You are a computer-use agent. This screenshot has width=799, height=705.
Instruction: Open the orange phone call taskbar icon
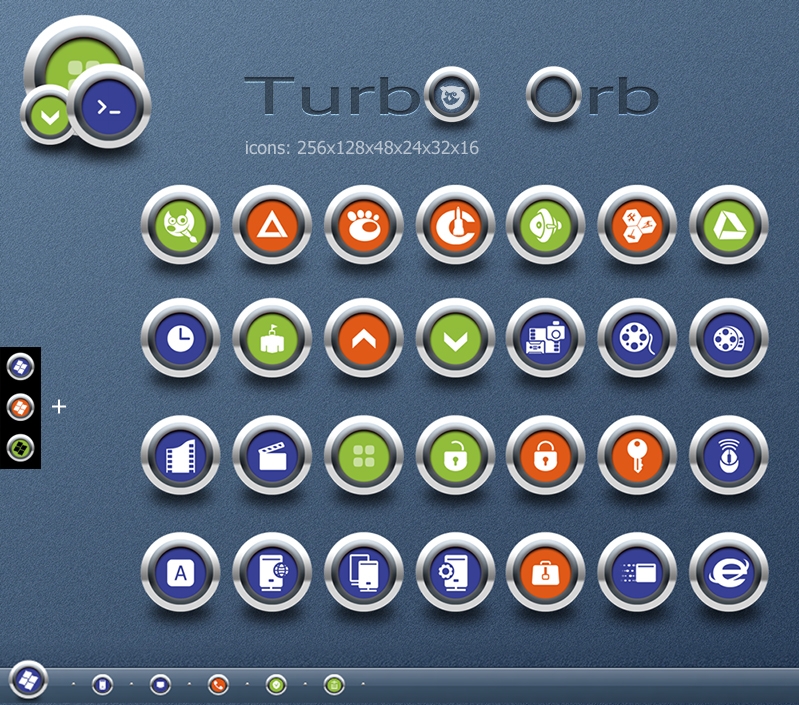click(219, 685)
